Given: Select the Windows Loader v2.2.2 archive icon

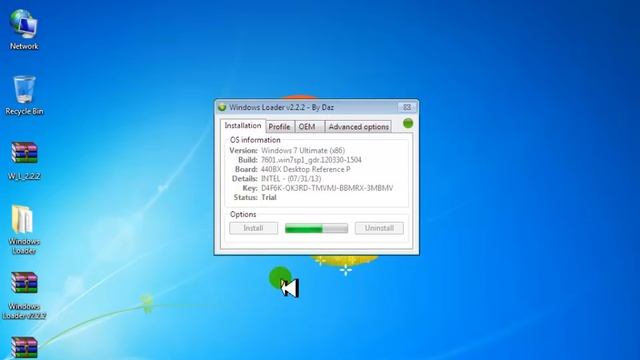Looking at the screenshot, I should pyautogui.click(x=24, y=295).
